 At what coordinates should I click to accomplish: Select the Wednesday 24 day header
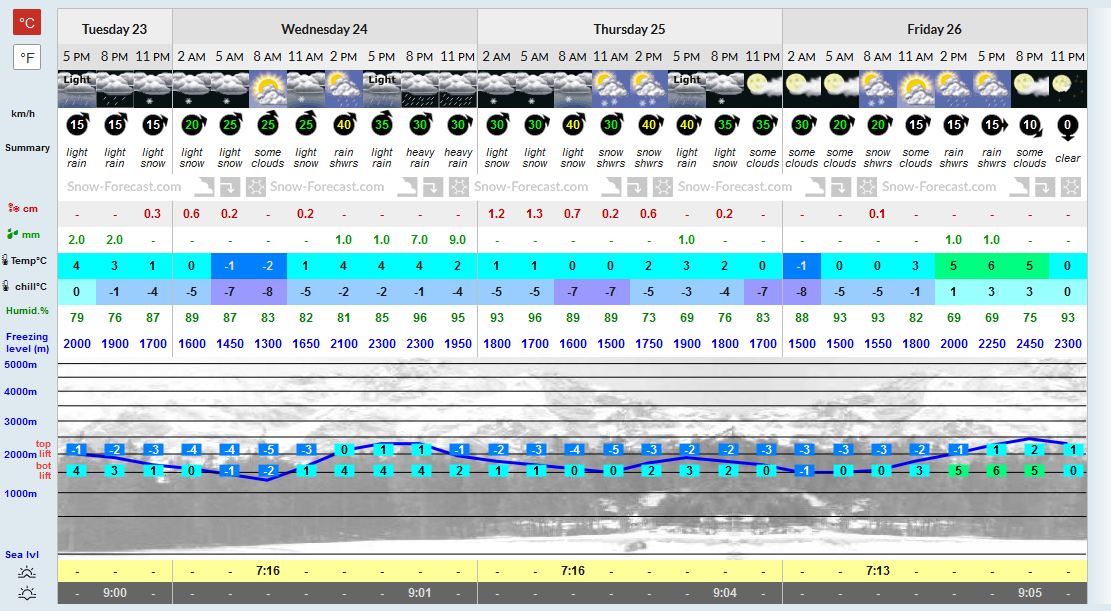click(325, 29)
